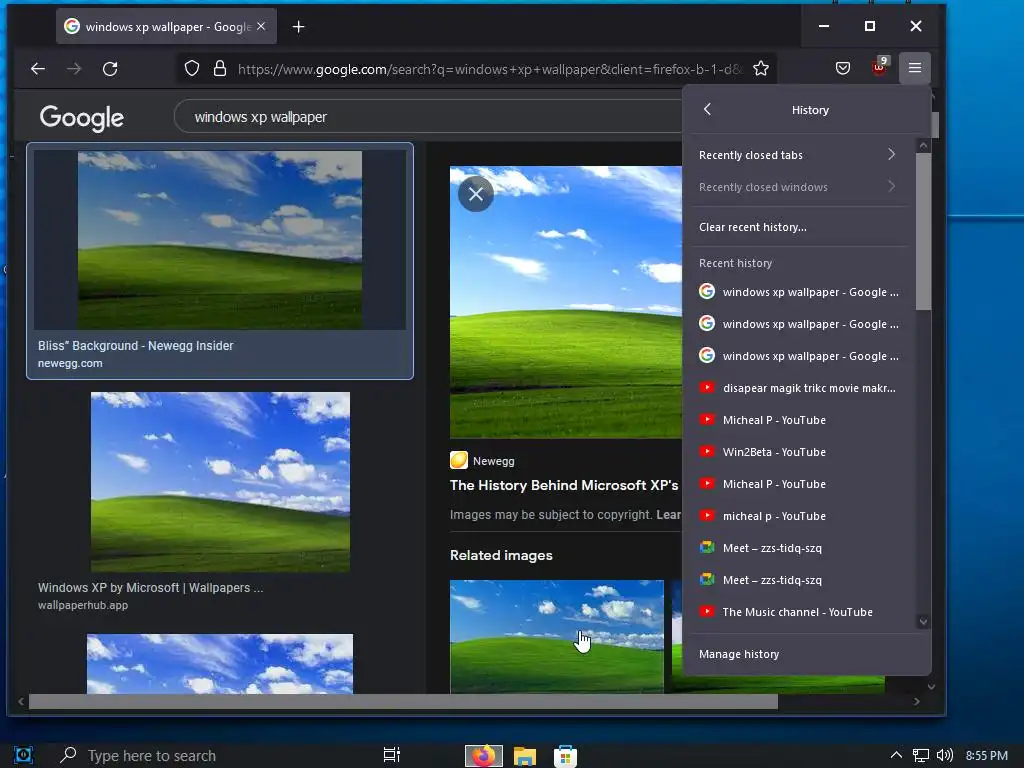This screenshot has width=1024, height=768.
Task: Click the volume speaker tray icon
Action: click(x=944, y=756)
